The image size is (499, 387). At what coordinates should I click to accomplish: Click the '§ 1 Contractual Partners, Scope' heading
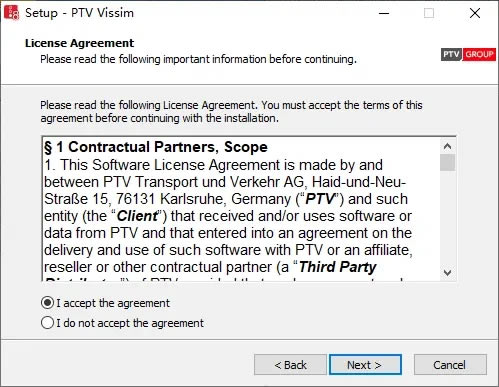tap(156, 147)
